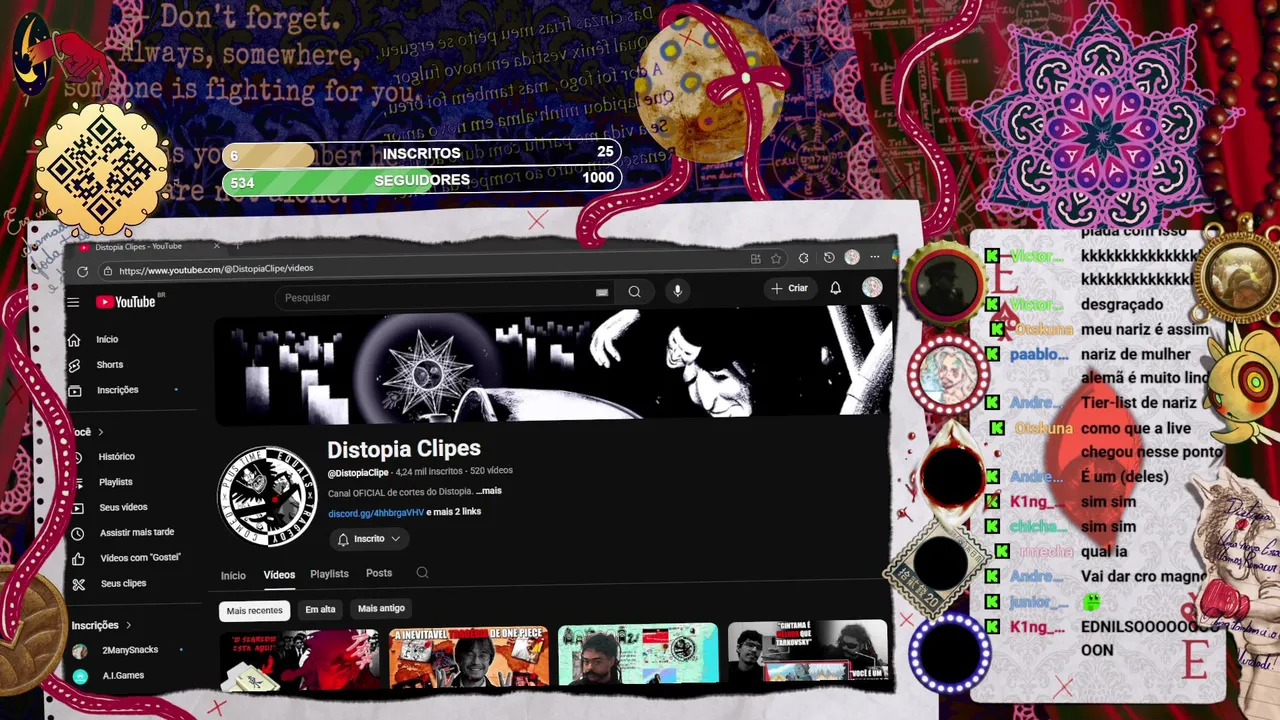Click the "4,24 mil inscritos" count
This screenshot has width=1280, height=720.
point(429,471)
